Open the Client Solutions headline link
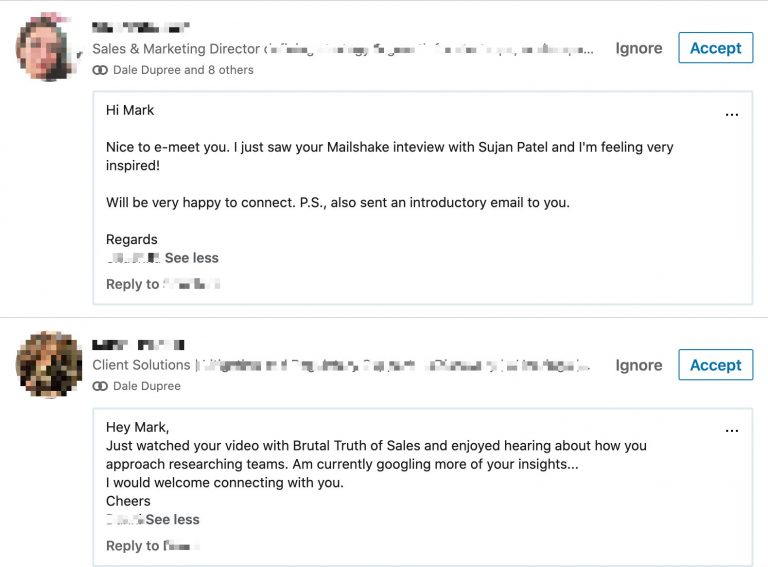 341,365
